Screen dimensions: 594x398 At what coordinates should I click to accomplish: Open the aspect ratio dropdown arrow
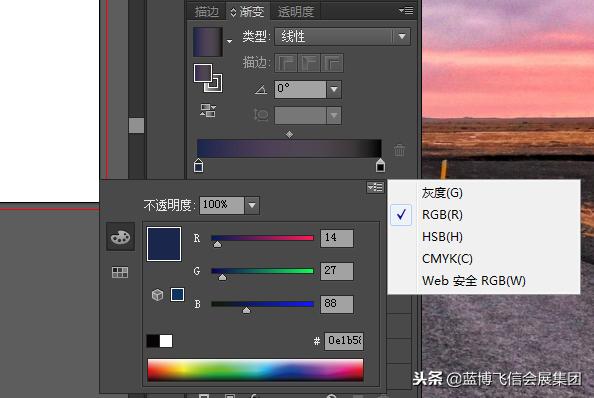(x=334, y=115)
